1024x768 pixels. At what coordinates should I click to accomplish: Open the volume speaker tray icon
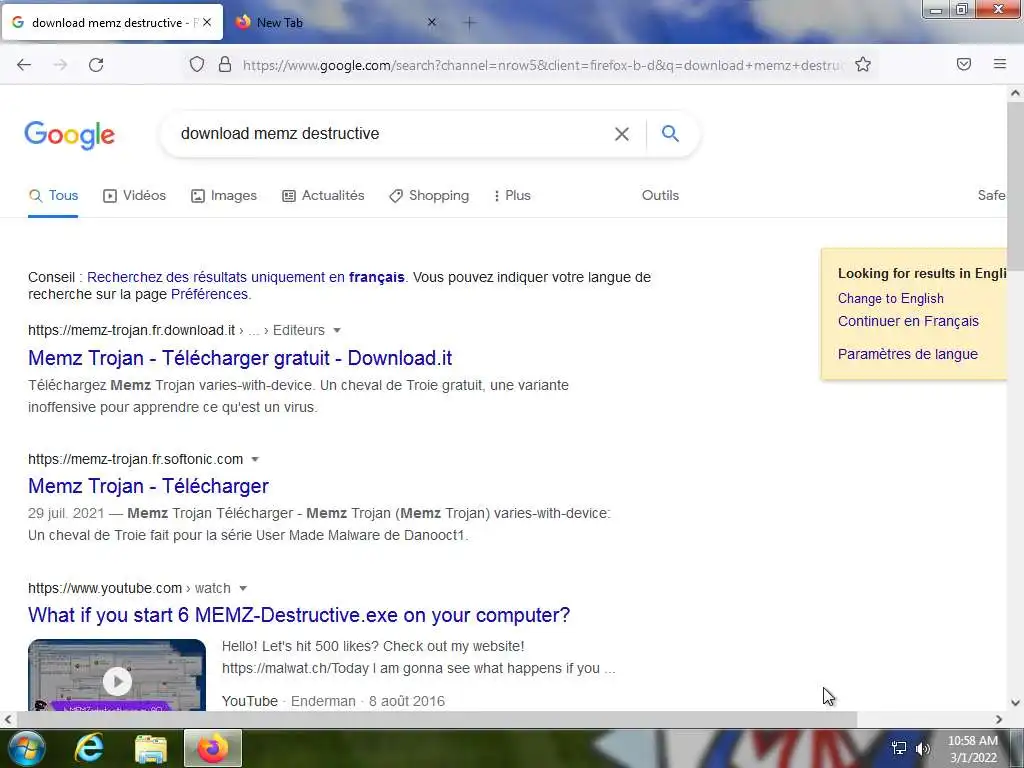click(x=923, y=748)
